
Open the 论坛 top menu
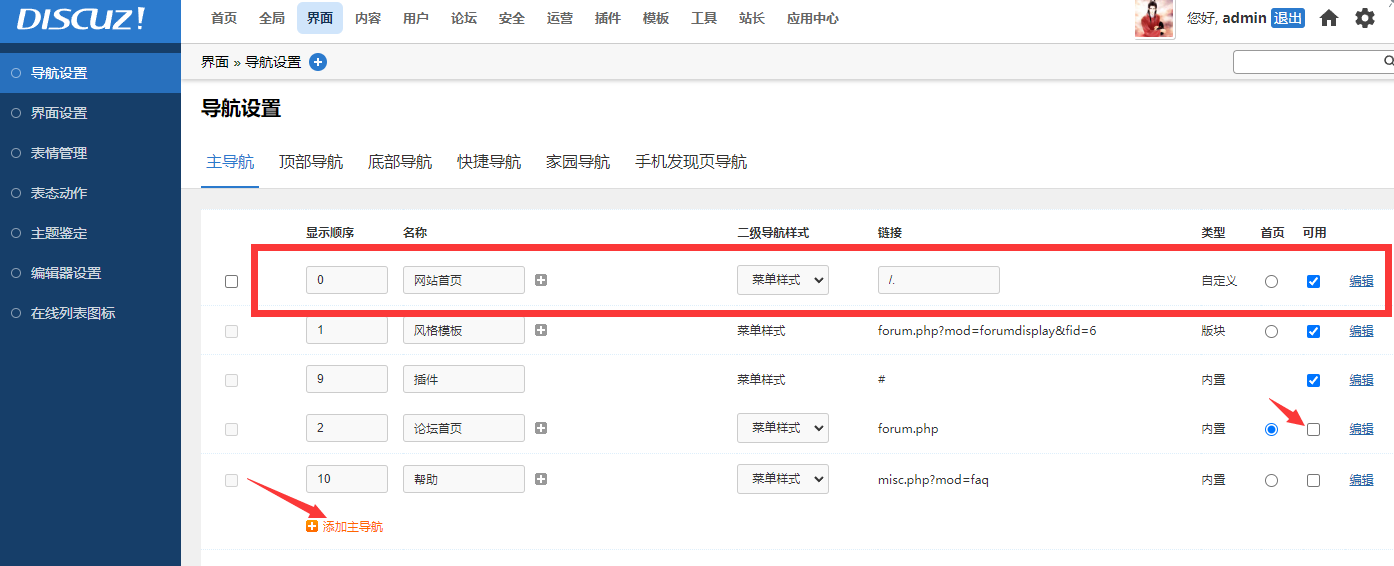click(464, 18)
